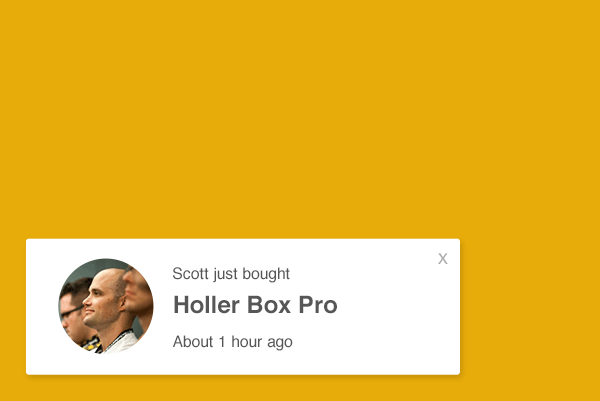The image size is (600, 401).
Task: Click the word 'About' in the timestamp
Action: click(193, 342)
